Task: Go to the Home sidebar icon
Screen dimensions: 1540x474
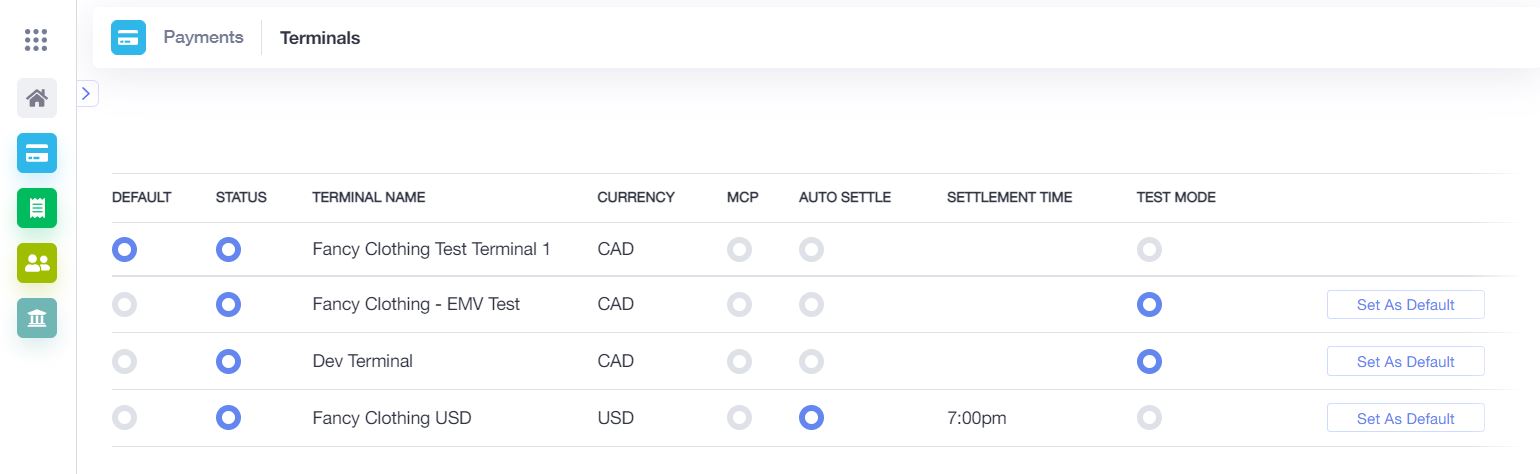Action: [x=37, y=98]
